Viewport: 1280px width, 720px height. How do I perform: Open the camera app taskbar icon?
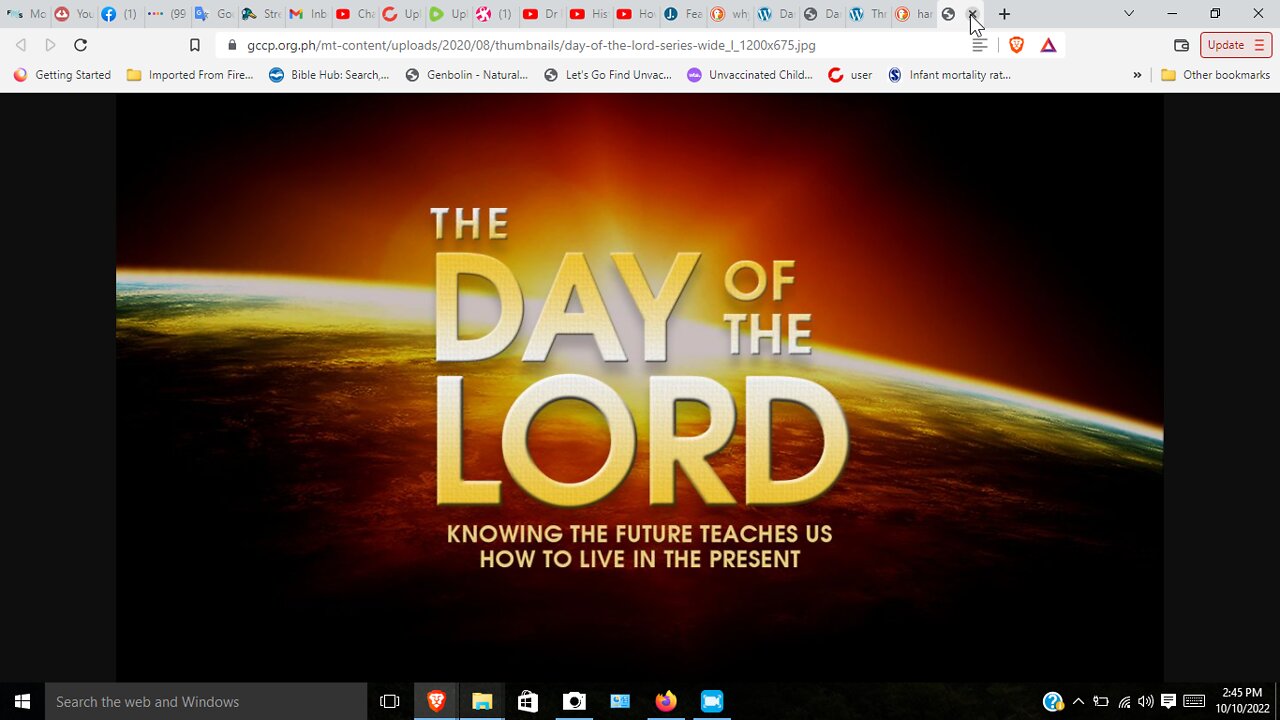point(574,701)
